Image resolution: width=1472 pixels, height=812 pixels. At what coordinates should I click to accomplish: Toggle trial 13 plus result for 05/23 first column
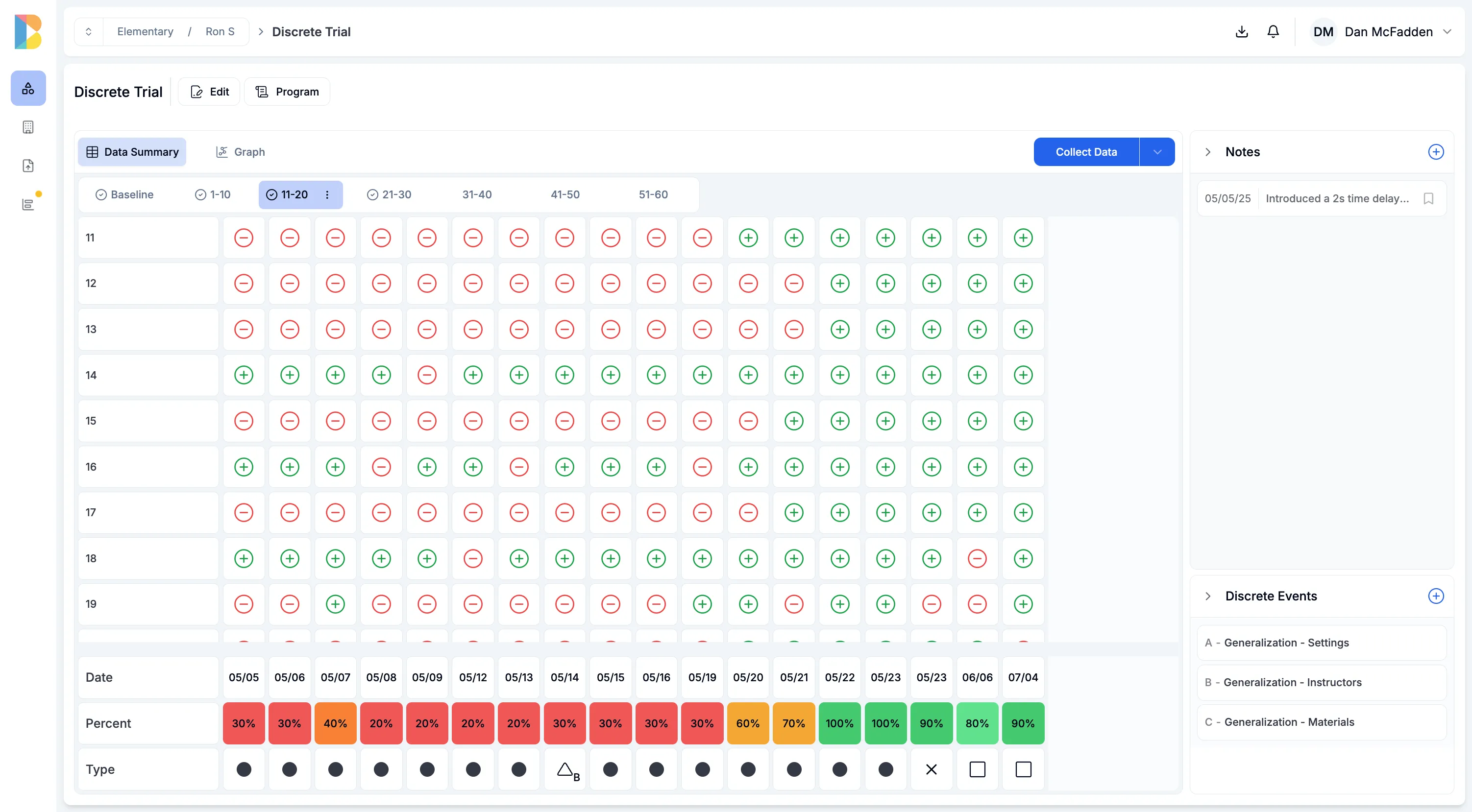tap(886, 330)
